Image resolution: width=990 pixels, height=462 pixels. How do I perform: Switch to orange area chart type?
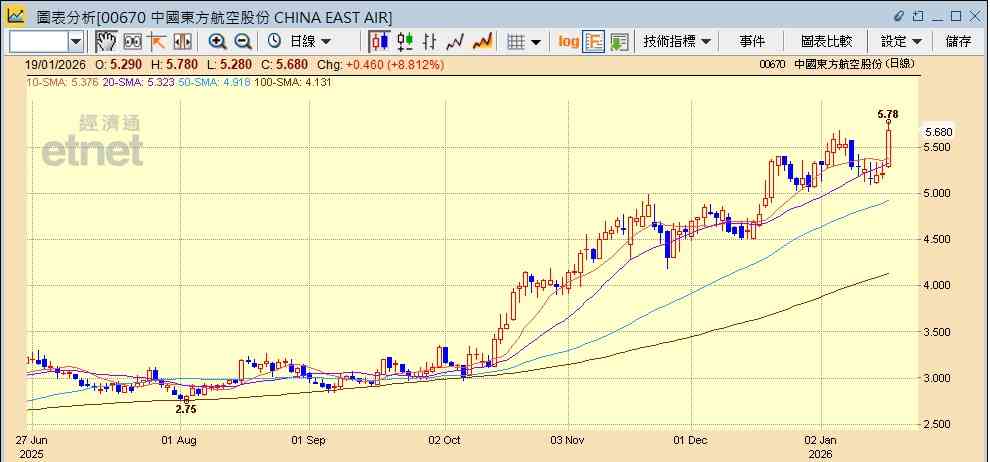click(x=482, y=42)
